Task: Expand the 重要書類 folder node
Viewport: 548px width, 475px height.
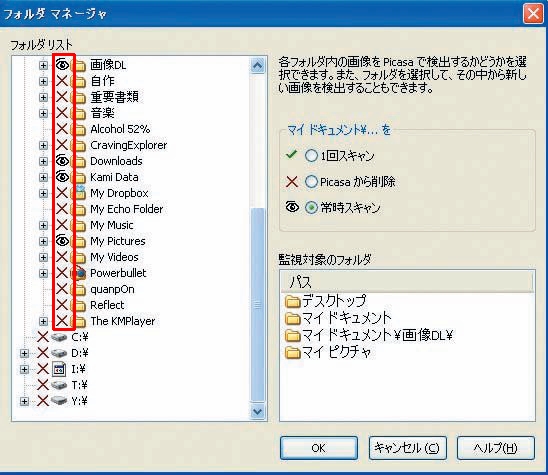Action: point(43,97)
